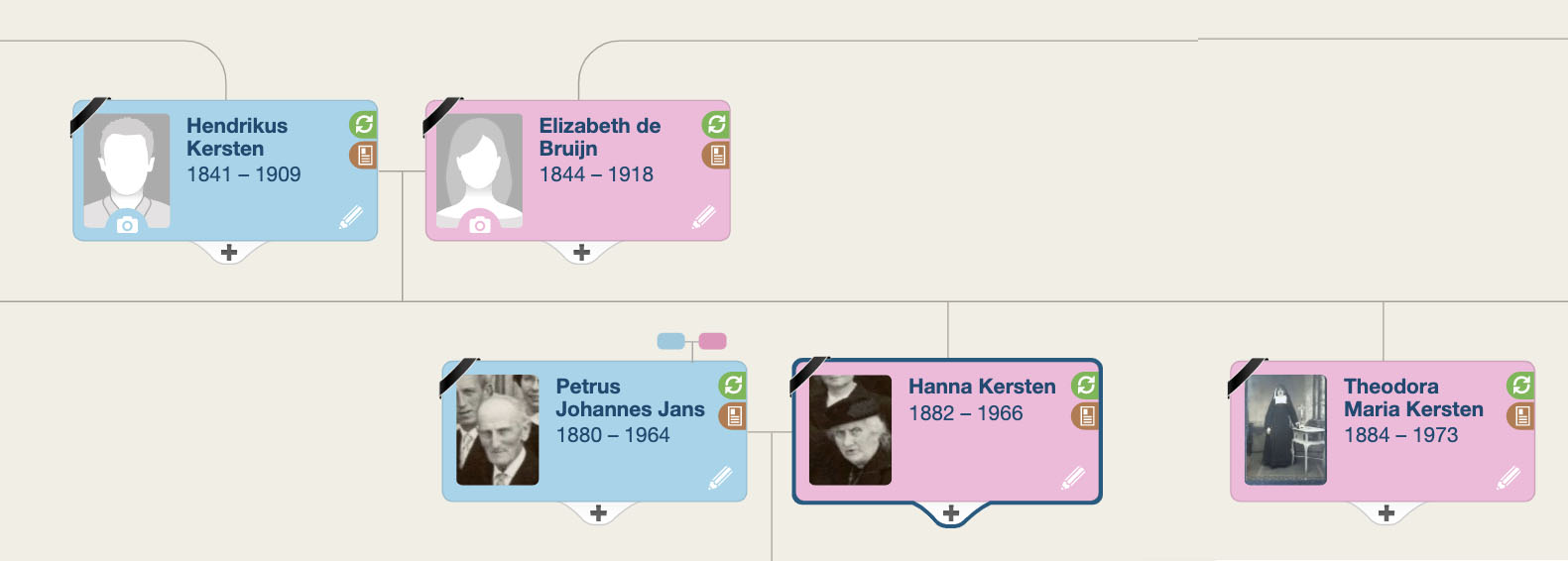Open the brown record icon on Elizabeth de Bruijn's card
Viewport: 1568px width, 561px height.
[717, 155]
